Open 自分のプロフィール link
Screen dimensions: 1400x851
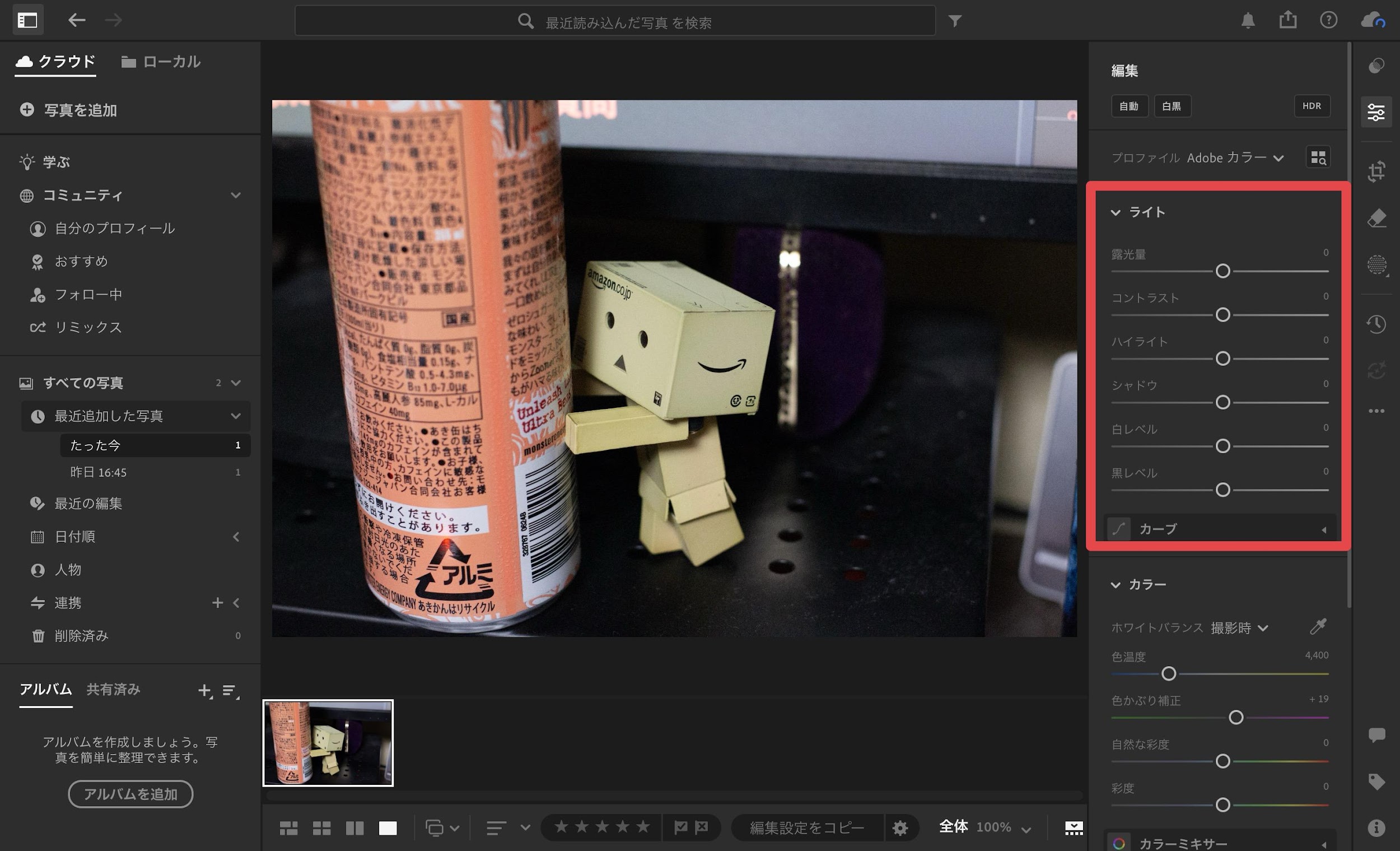pos(115,229)
